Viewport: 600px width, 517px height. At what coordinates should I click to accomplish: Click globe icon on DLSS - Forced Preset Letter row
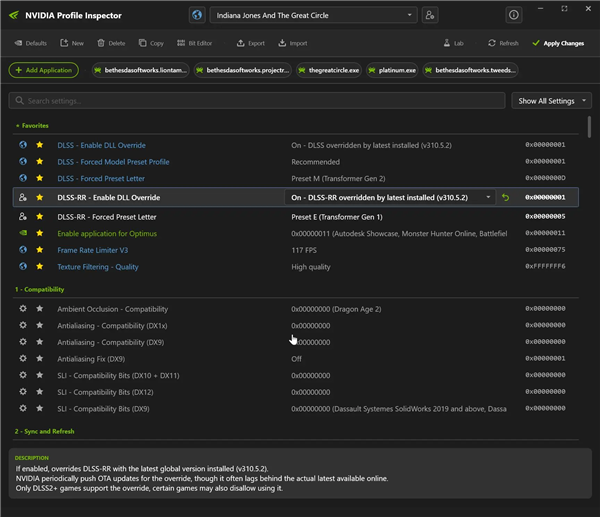tap(23, 178)
